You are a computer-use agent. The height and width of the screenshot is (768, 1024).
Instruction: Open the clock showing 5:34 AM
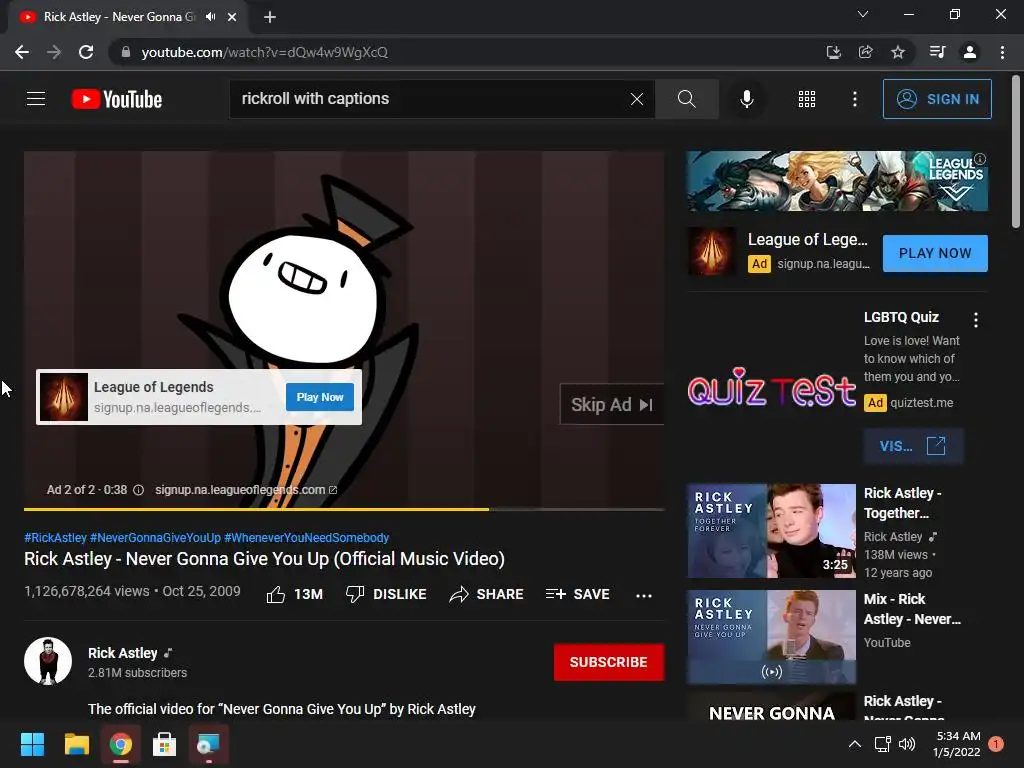click(957, 744)
